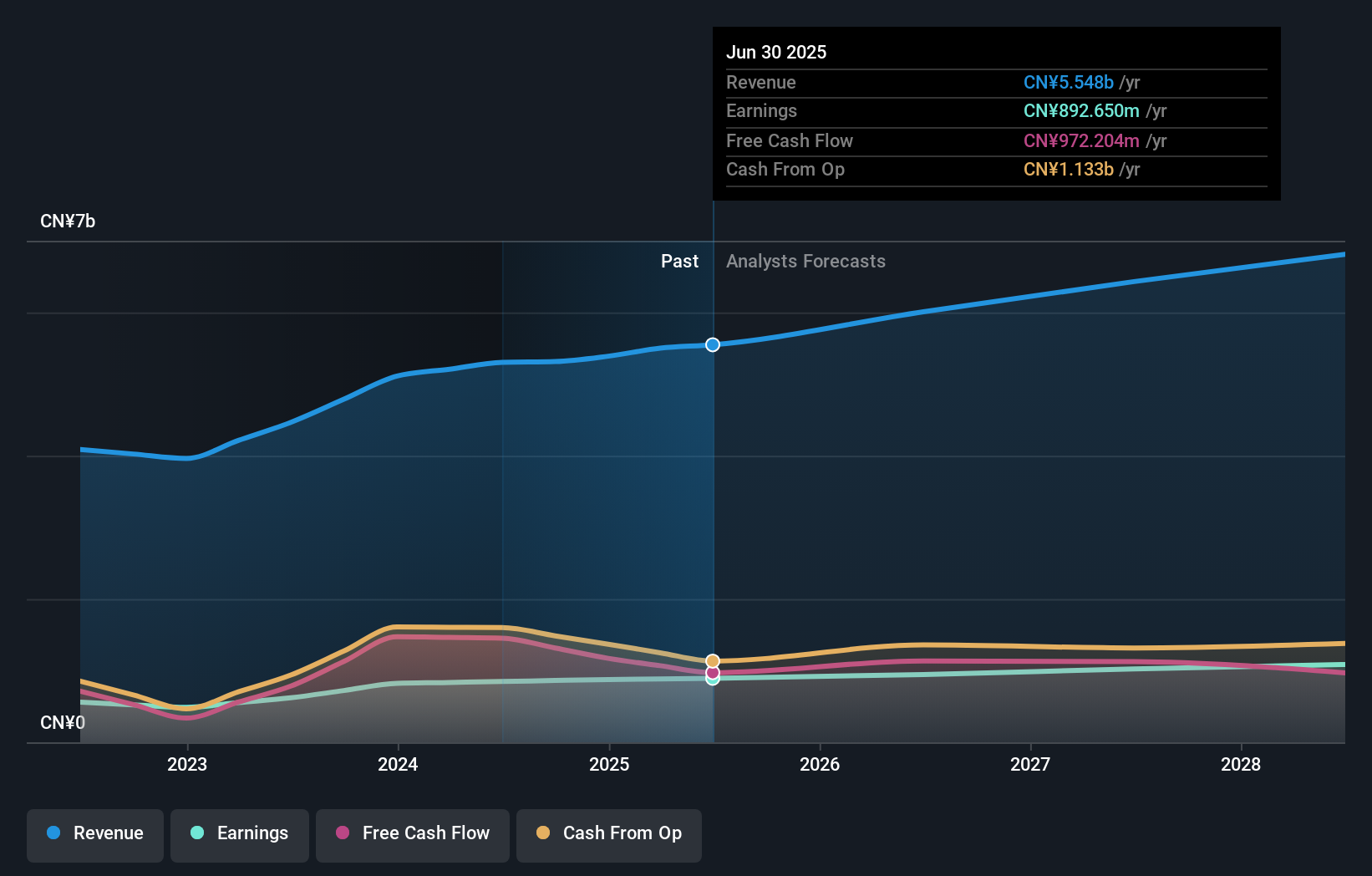Hide the Revenue series via its legend
Viewport: 1372px width, 876px height.
(x=94, y=833)
